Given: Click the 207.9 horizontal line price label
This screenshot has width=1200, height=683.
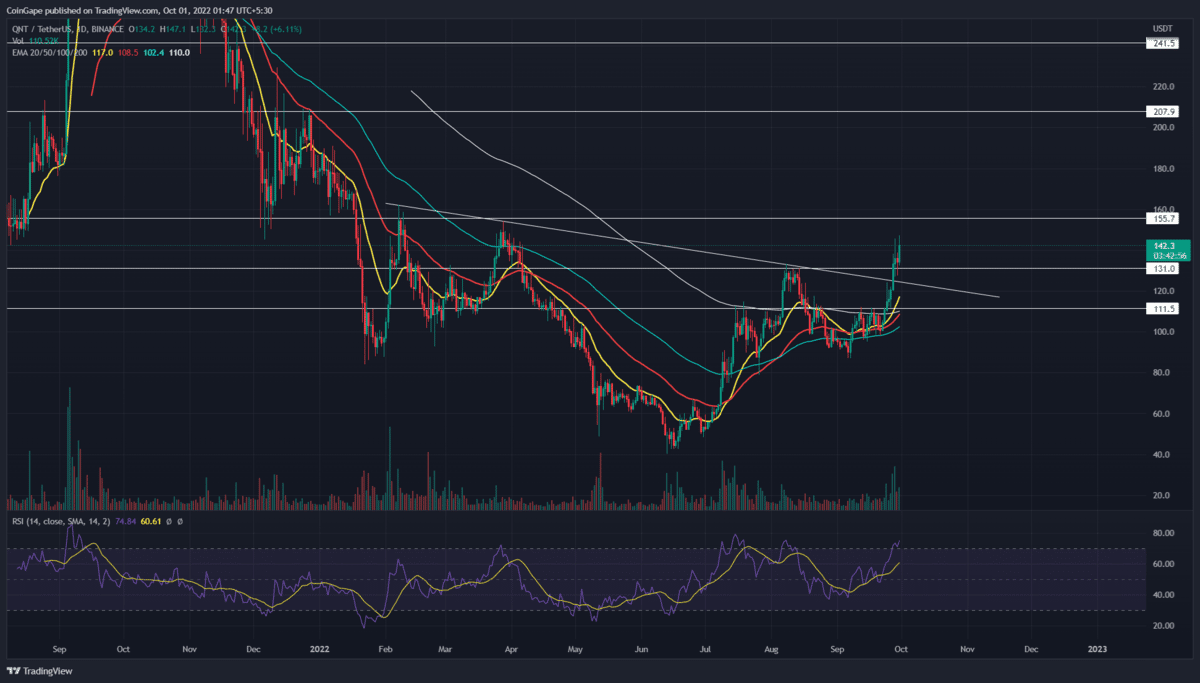Looking at the screenshot, I should [x=1163, y=112].
